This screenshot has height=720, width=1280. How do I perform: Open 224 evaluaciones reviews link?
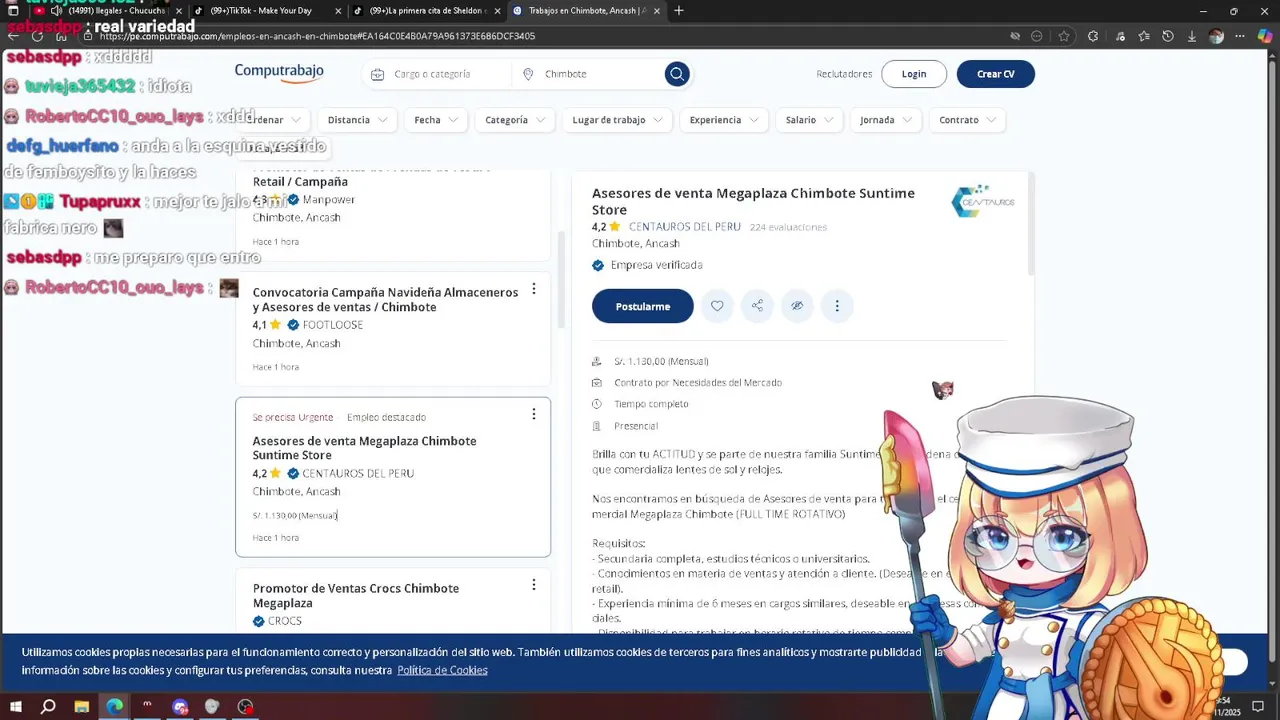788,227
